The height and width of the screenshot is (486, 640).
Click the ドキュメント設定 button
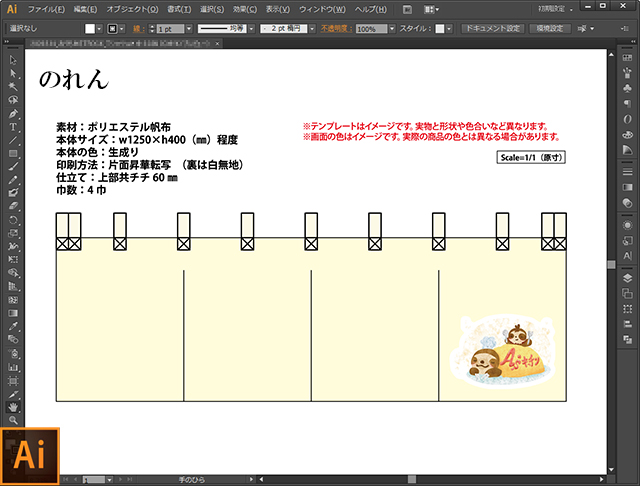(x=493, y=29)
